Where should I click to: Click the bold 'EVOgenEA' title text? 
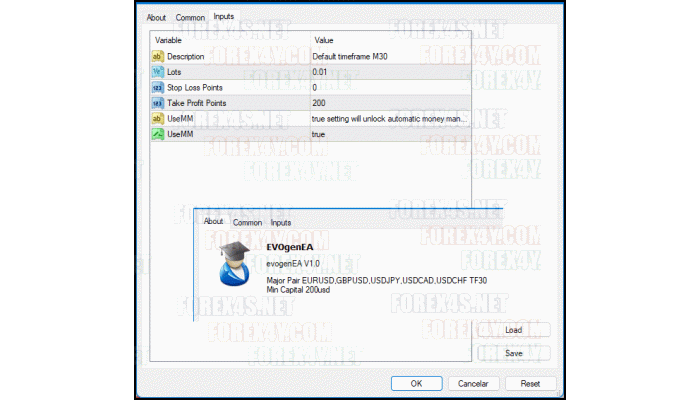pyautogui.click(x=290, y=247)
